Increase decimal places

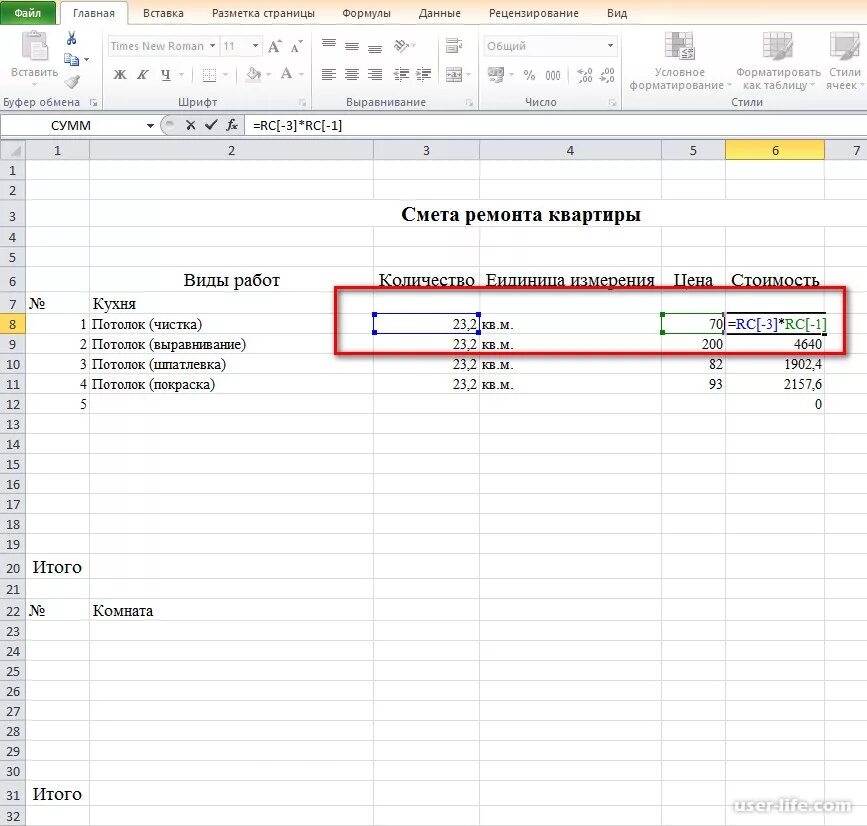[584, 75]
